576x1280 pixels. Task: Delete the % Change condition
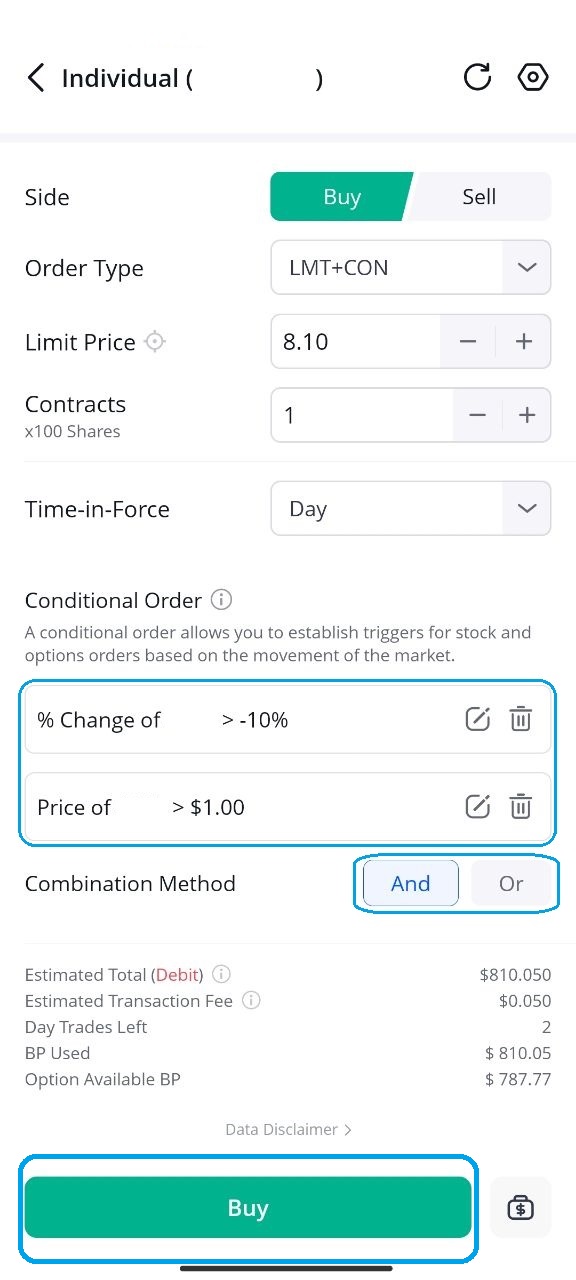520,718
